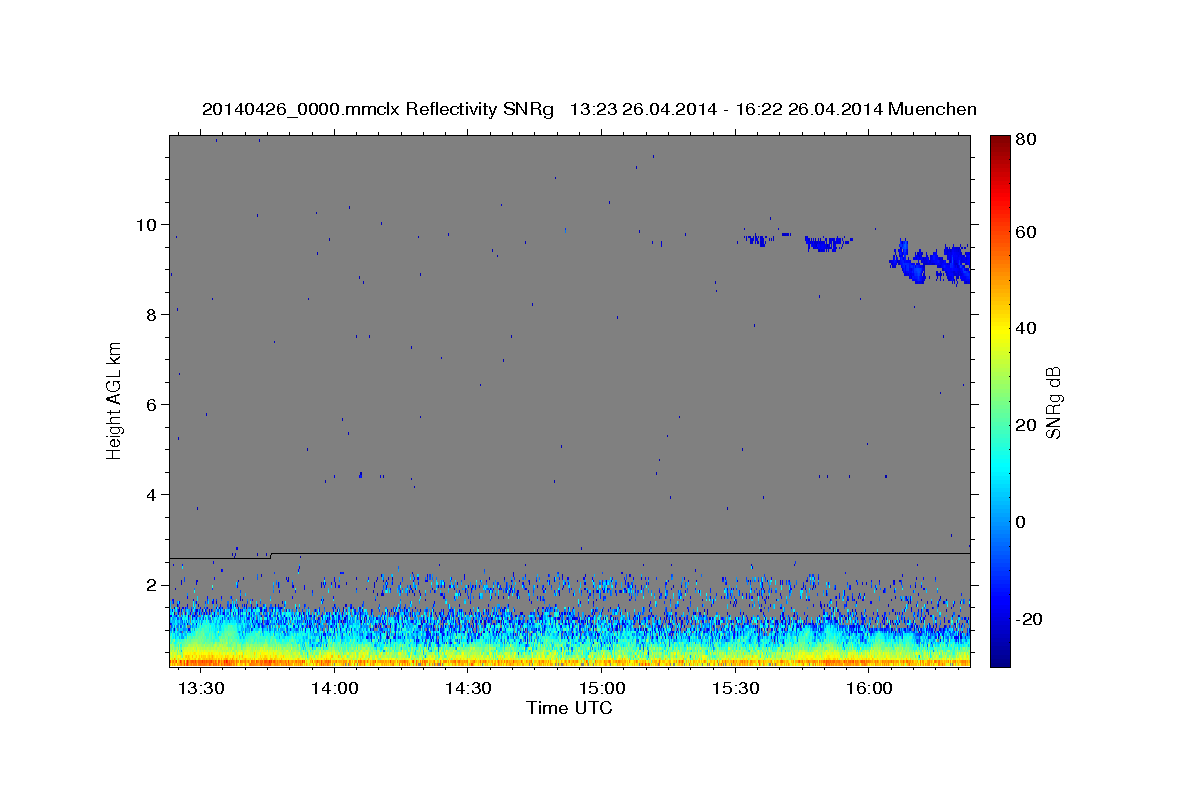
Task: Click the 14:00 time tick label
Action: (x=335, y=689)
